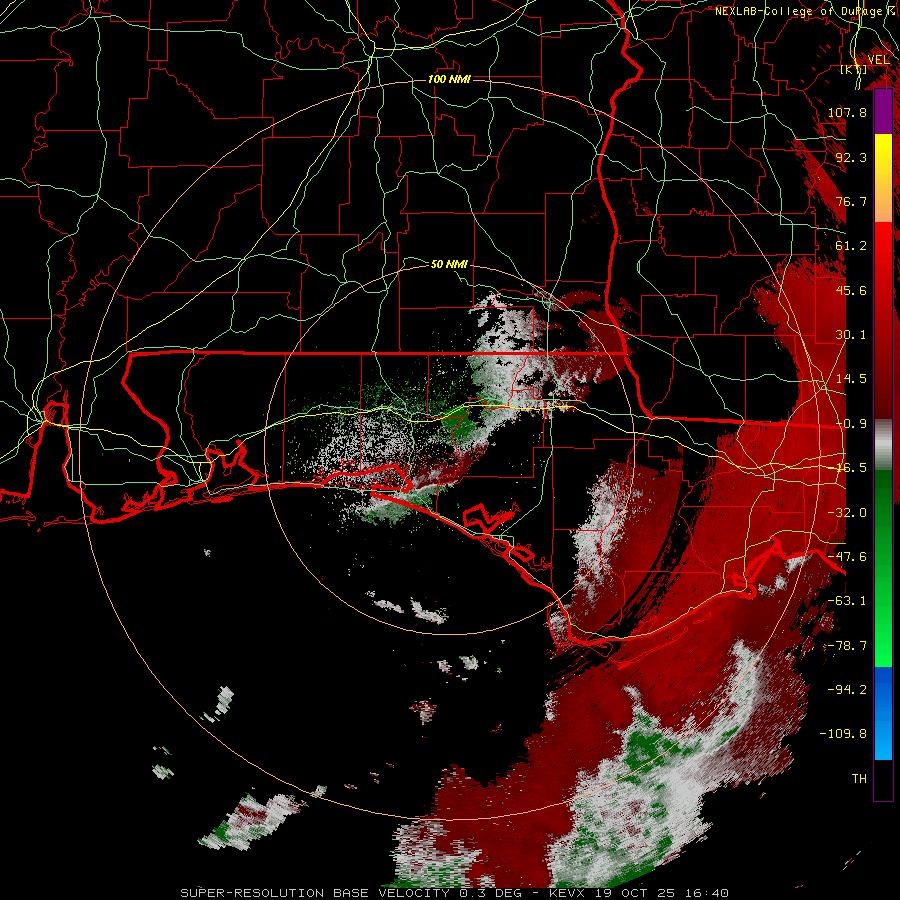Click the SUPER-RESOLUTION BASE VELOCITY caption text
The image size is (900, 900).
point(317,893)
